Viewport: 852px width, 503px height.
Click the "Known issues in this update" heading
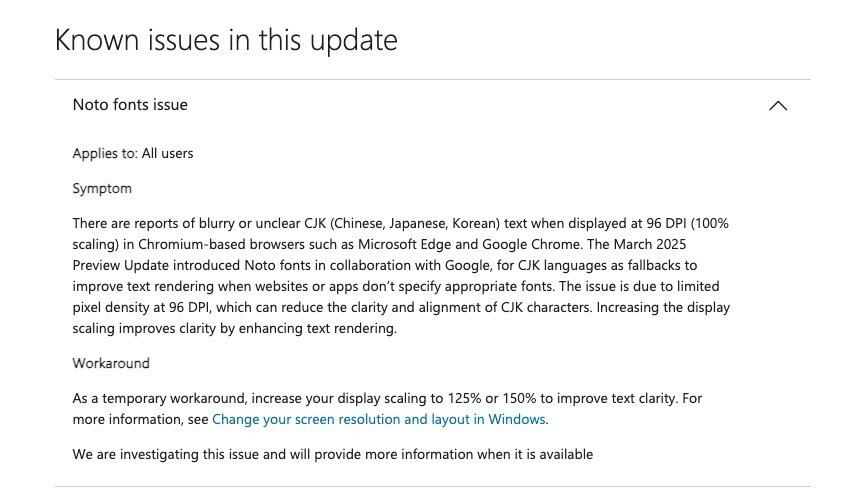226,41
